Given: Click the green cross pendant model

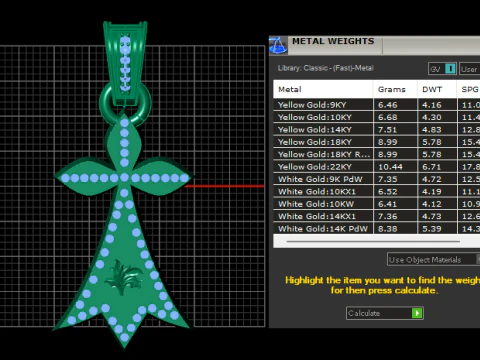Looking at the screenshot, I should [123, 230].
